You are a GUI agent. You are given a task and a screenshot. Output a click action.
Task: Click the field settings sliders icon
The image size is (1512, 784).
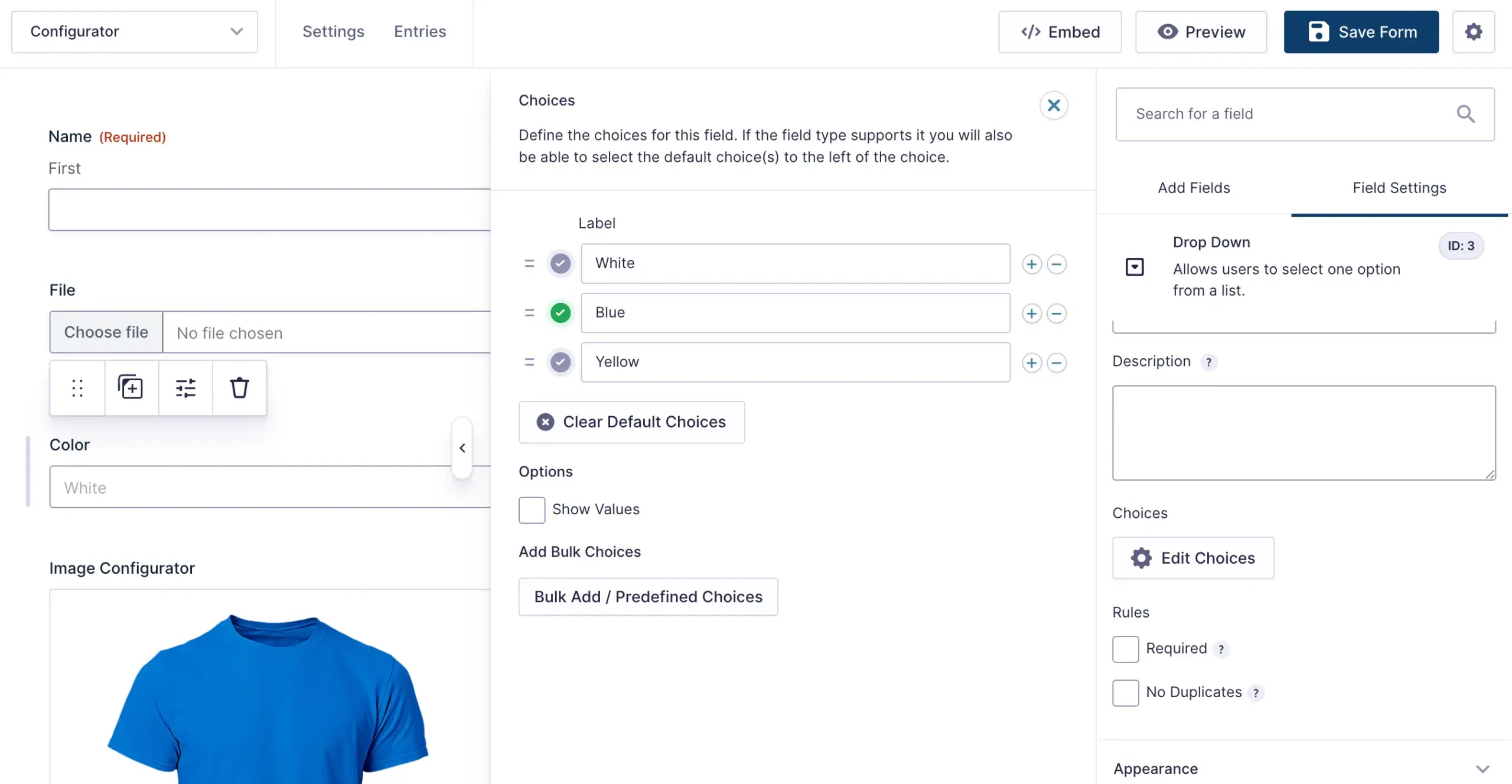(185, 388)
